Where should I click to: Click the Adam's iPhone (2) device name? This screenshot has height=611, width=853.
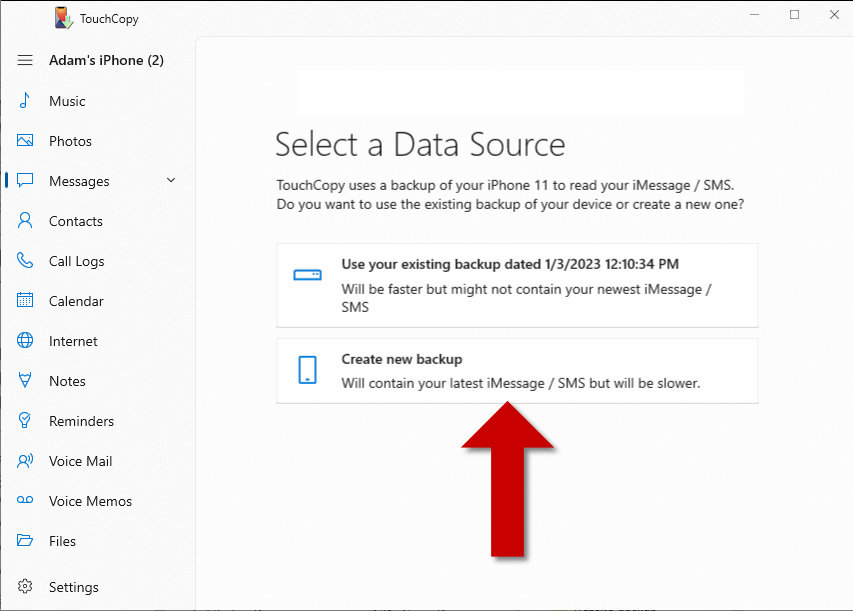106,60
